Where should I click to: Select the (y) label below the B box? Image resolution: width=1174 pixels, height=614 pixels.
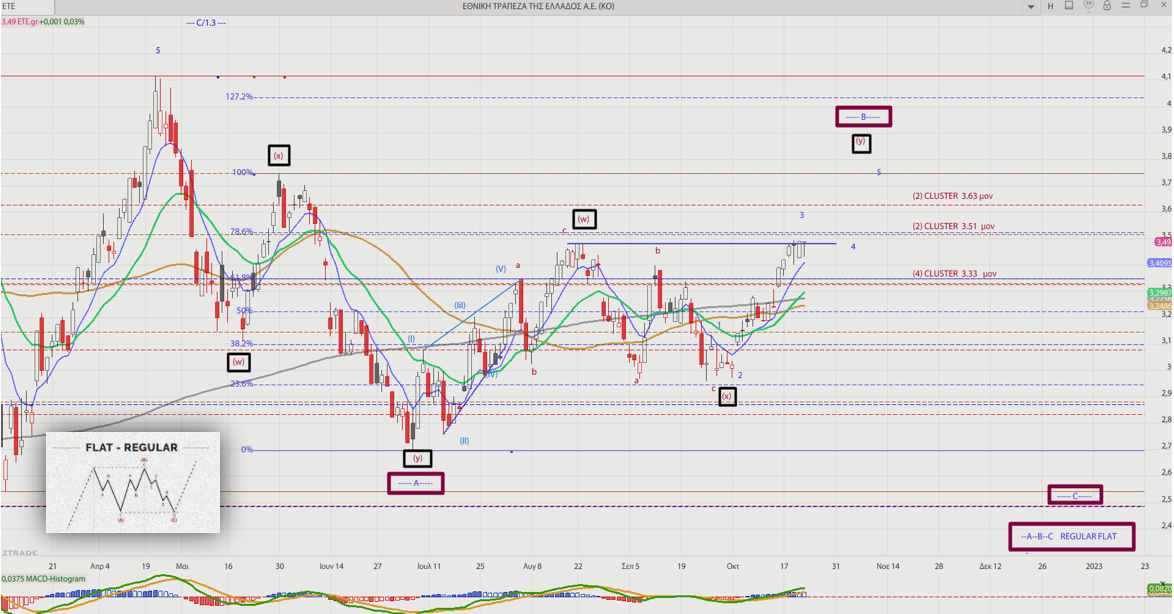coord(861,142)
